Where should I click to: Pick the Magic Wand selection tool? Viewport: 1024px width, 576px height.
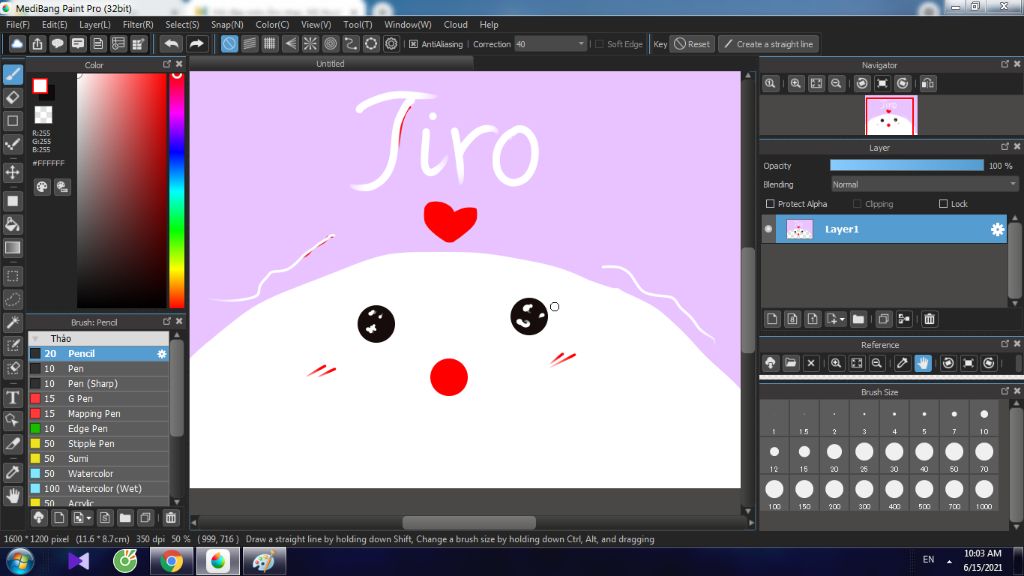coord(13,322)
